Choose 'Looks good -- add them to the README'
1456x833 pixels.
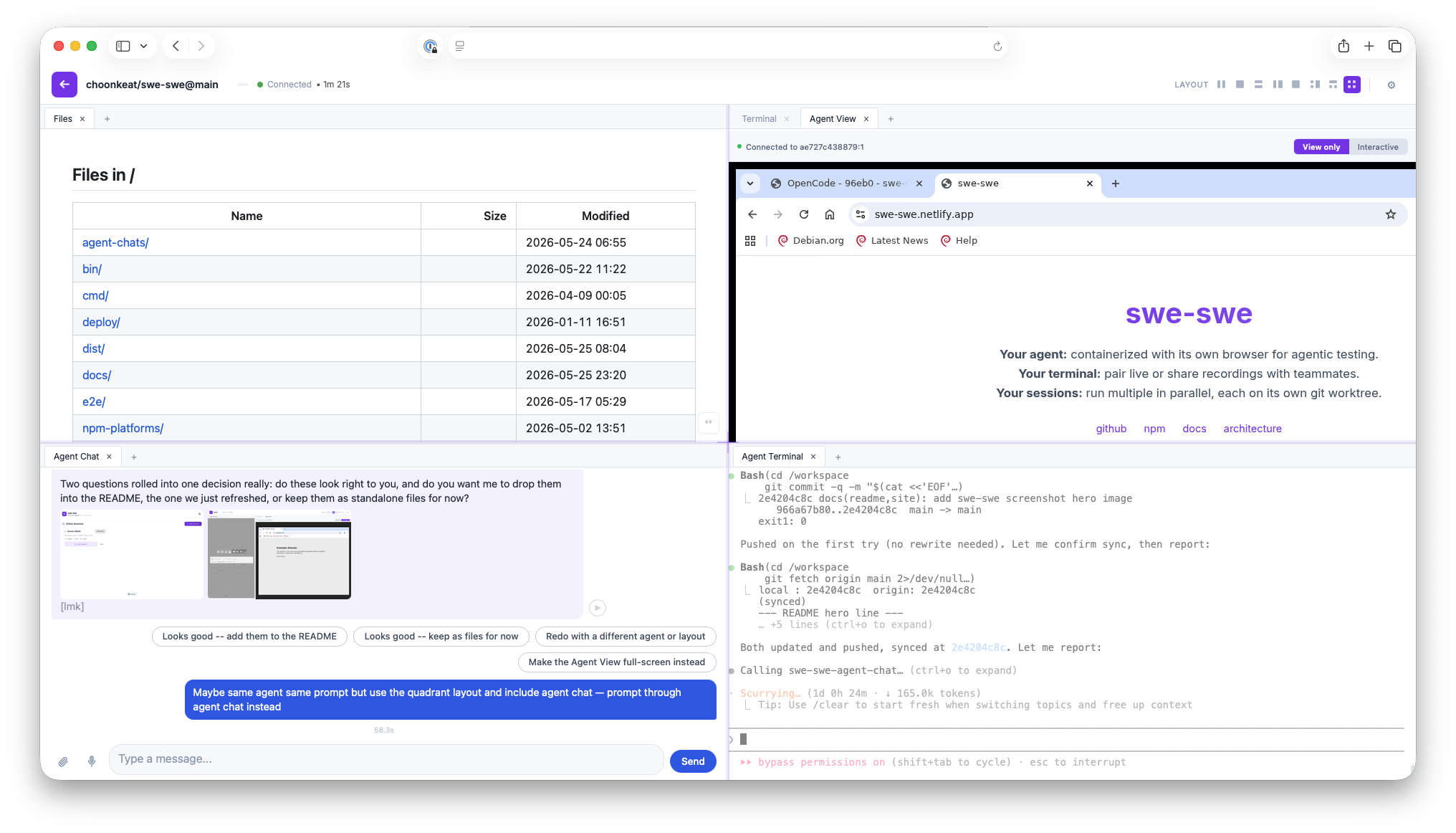click(x=249, y=637)
